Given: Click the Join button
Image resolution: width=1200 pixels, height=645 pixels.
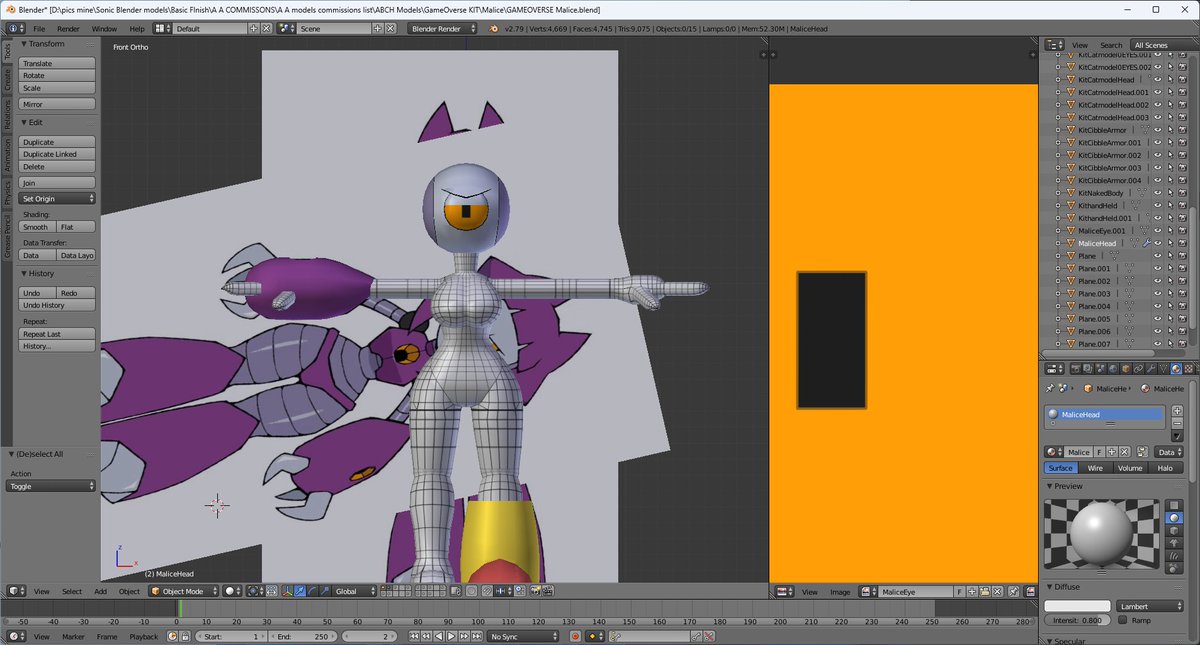Looking at the screenshot, I should click(57, 183).
